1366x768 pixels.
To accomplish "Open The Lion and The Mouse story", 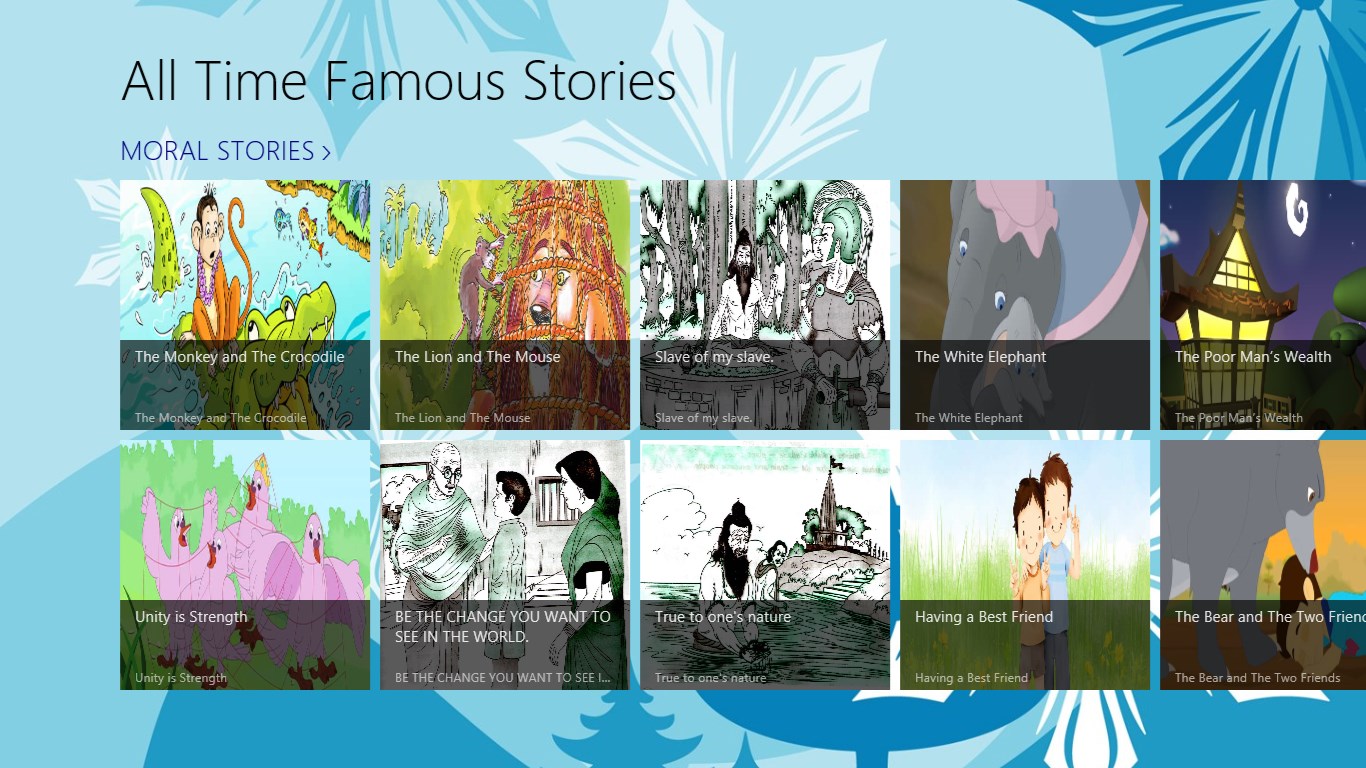I will [505, 305].
